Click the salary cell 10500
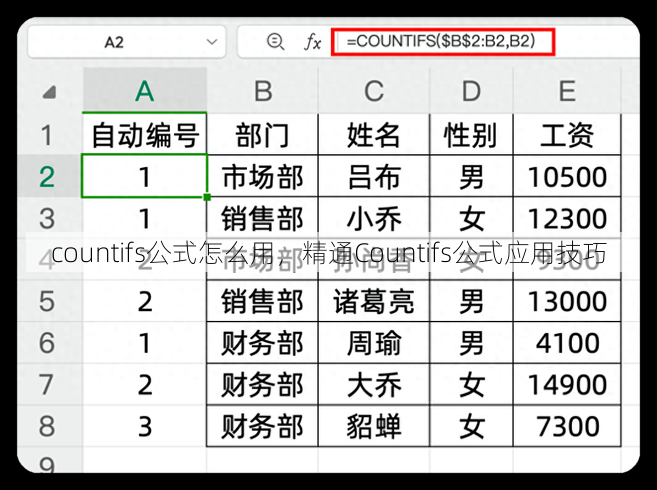 (567, 176)
